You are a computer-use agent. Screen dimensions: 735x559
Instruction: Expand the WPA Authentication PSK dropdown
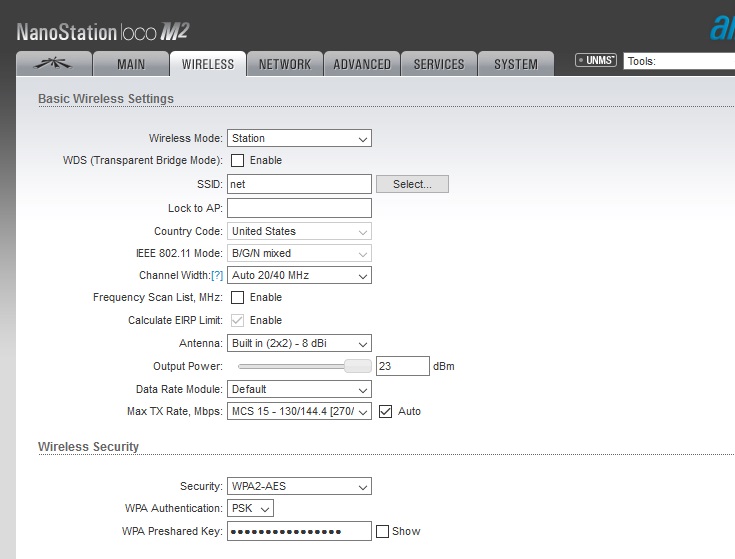tap(250, 508)
